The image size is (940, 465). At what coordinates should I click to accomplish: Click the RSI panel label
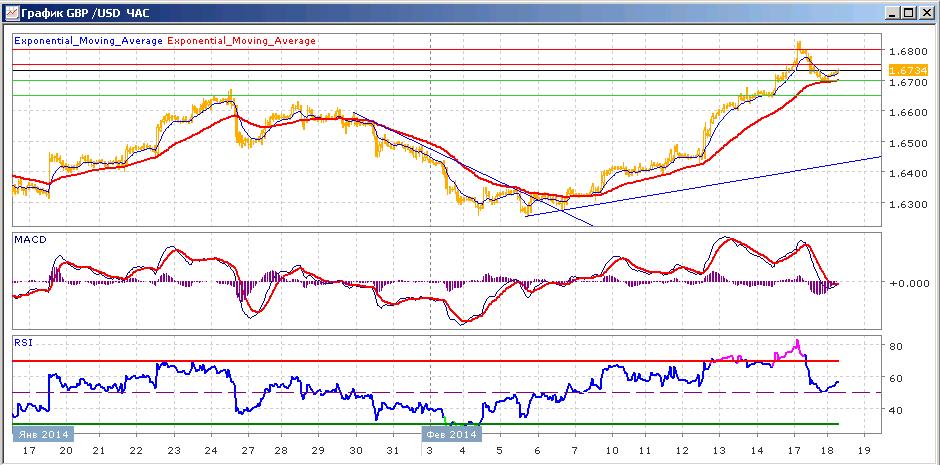click(21, 343)
